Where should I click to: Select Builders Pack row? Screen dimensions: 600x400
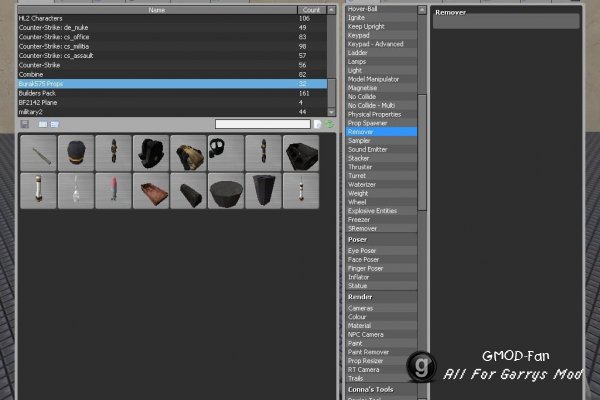[172, 93]
